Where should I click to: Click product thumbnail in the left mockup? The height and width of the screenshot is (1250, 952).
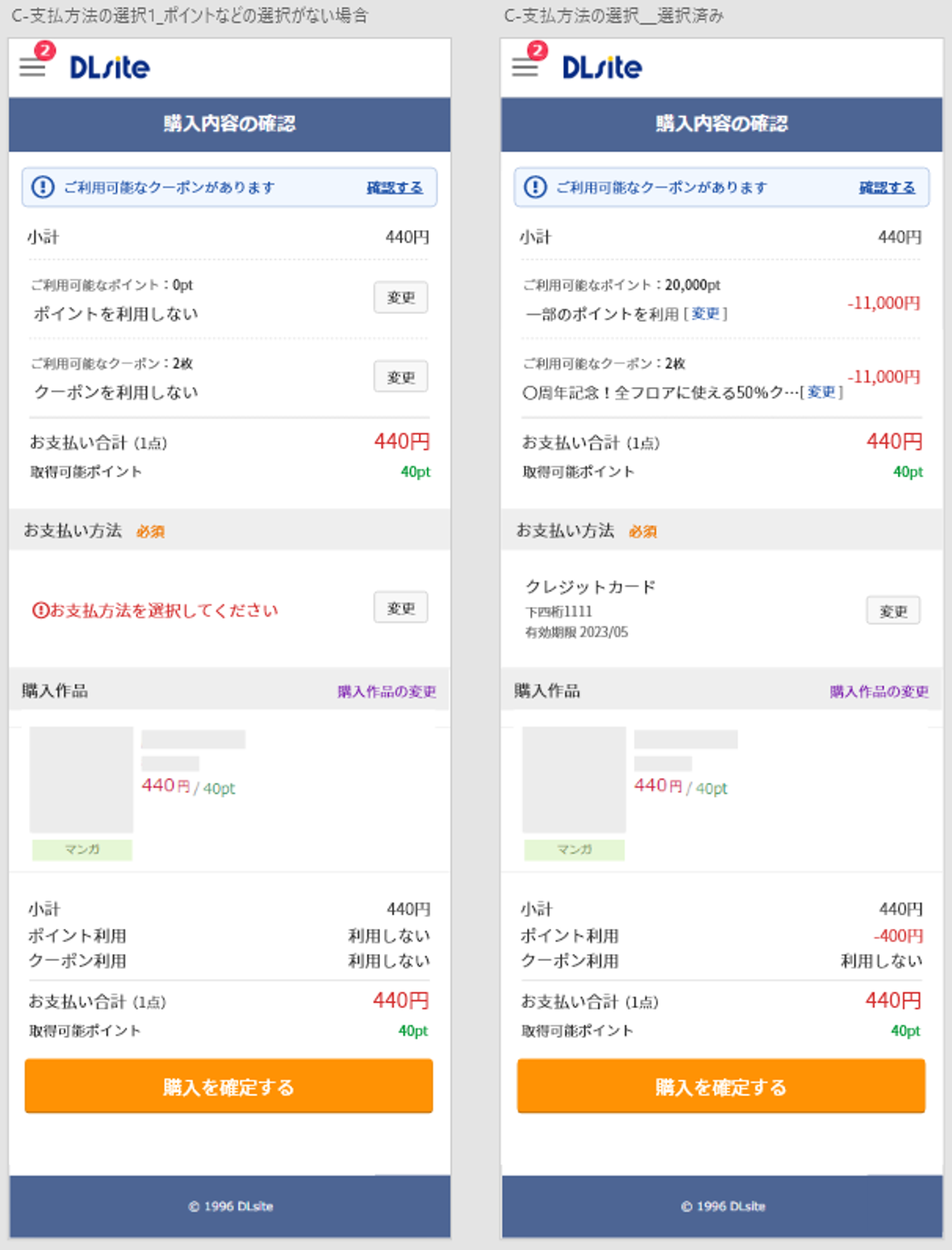click(81, 779)
